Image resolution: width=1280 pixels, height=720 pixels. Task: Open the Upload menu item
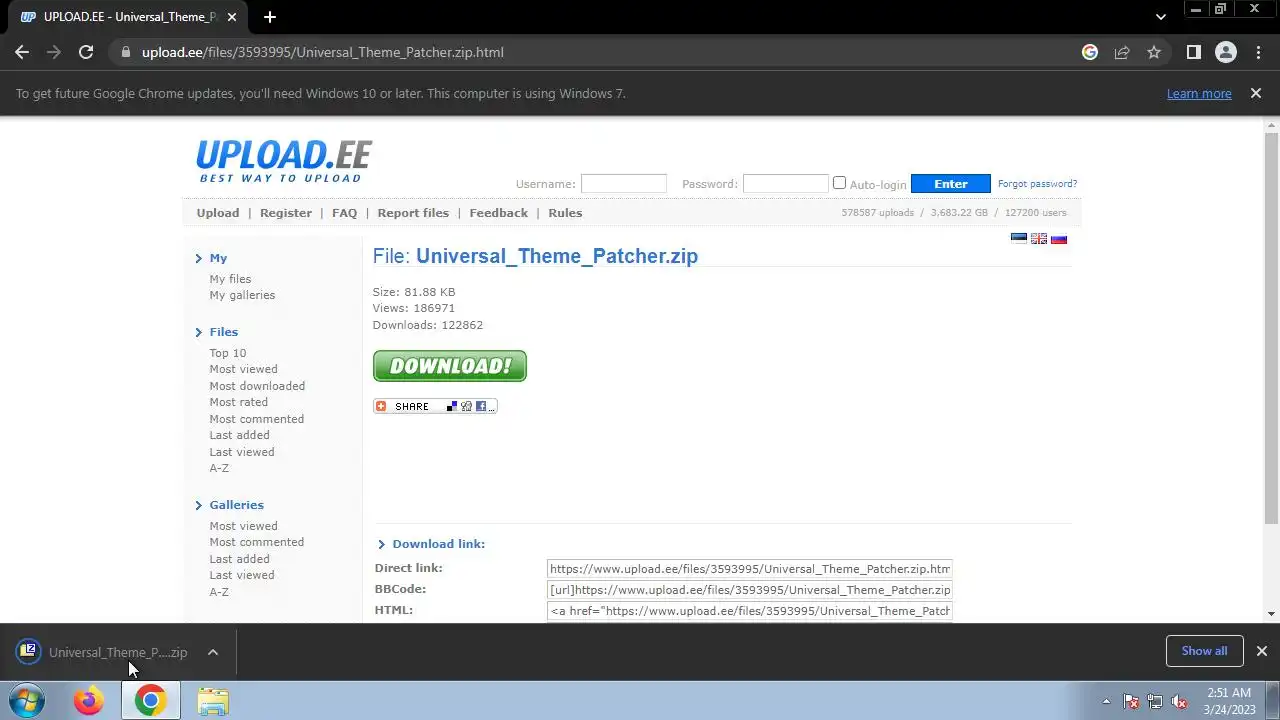(x=217, y=213)
